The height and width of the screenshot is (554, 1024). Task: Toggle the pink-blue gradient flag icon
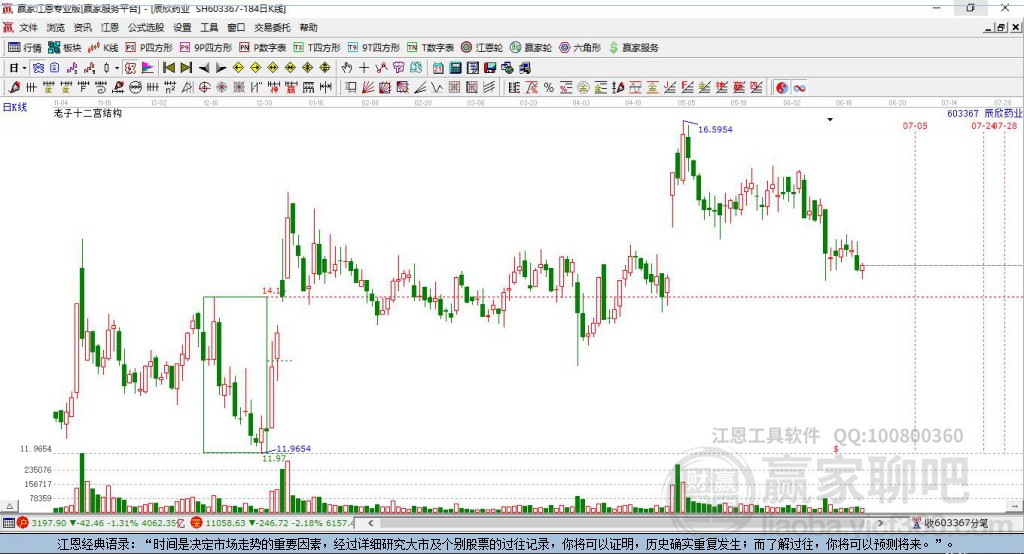[148, 68]
